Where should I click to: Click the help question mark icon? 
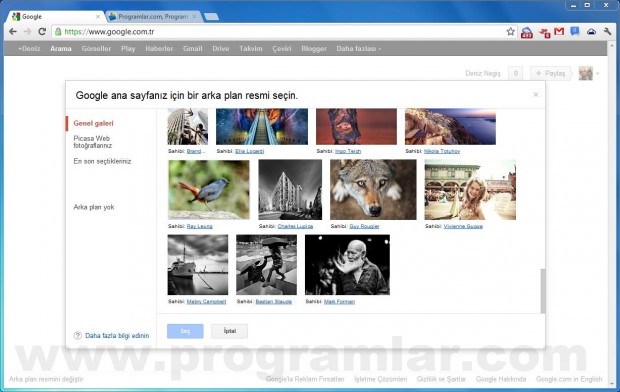tap(78, 335)
